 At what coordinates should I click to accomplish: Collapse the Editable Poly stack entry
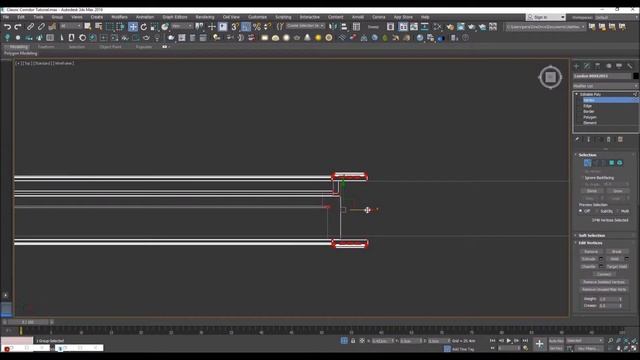click(x=577, y=94)
